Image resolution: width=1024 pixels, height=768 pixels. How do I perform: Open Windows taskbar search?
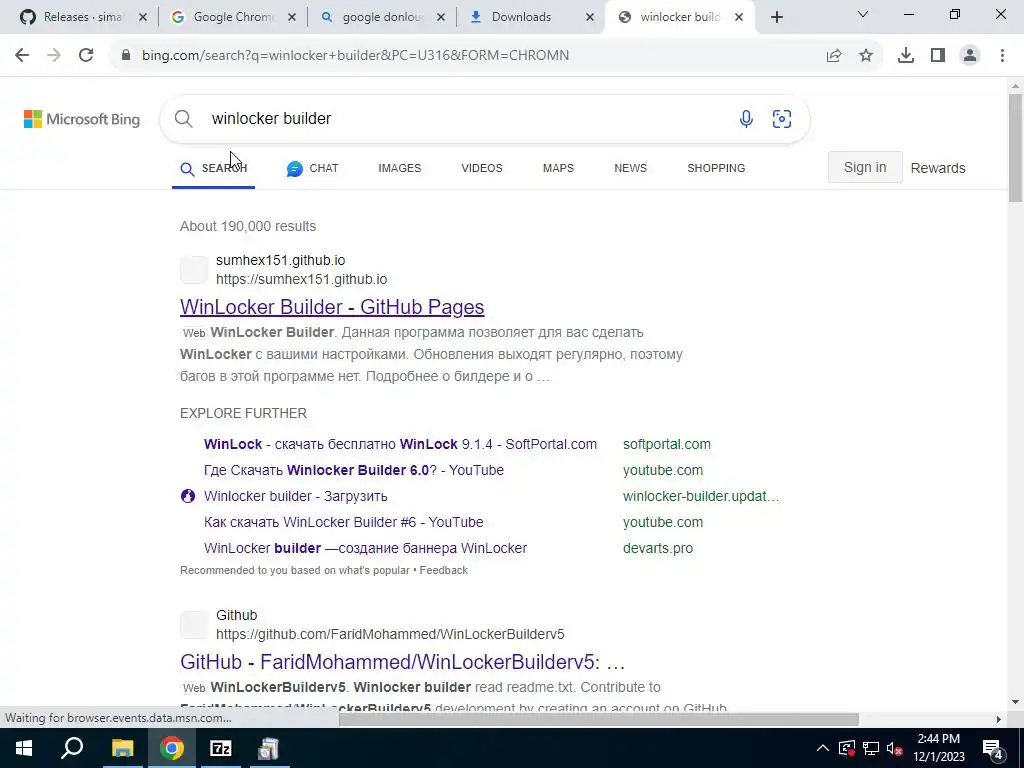(72, 748)
